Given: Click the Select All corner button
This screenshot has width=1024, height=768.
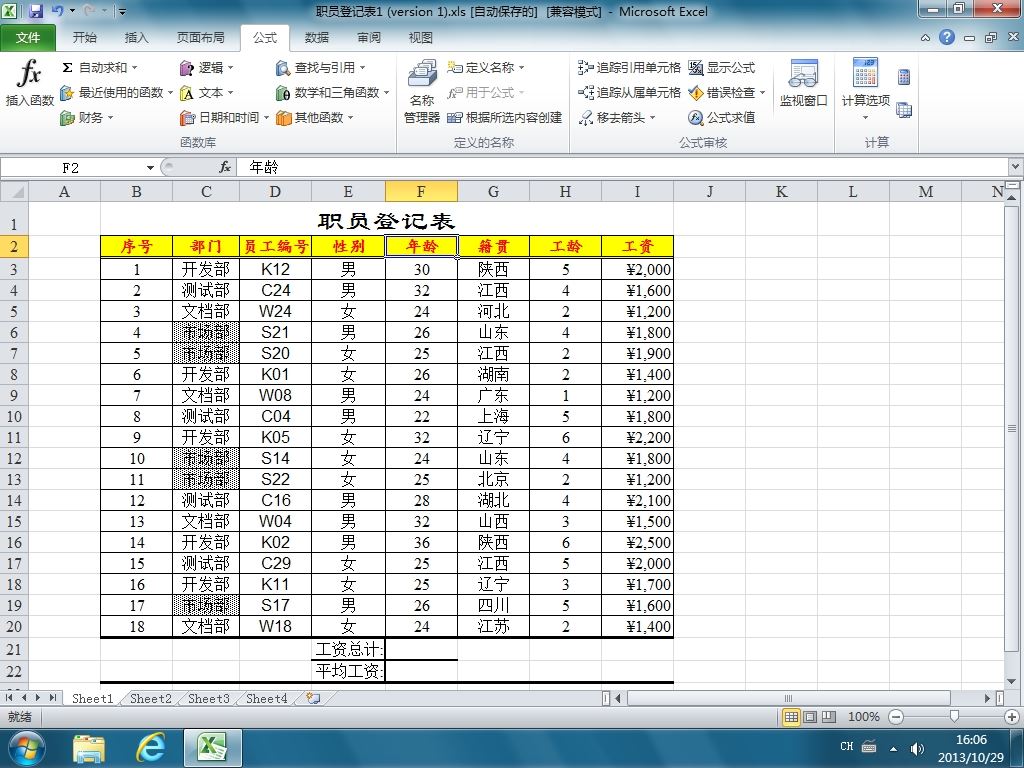Looking at the screenshot, I should click(14, 191).
